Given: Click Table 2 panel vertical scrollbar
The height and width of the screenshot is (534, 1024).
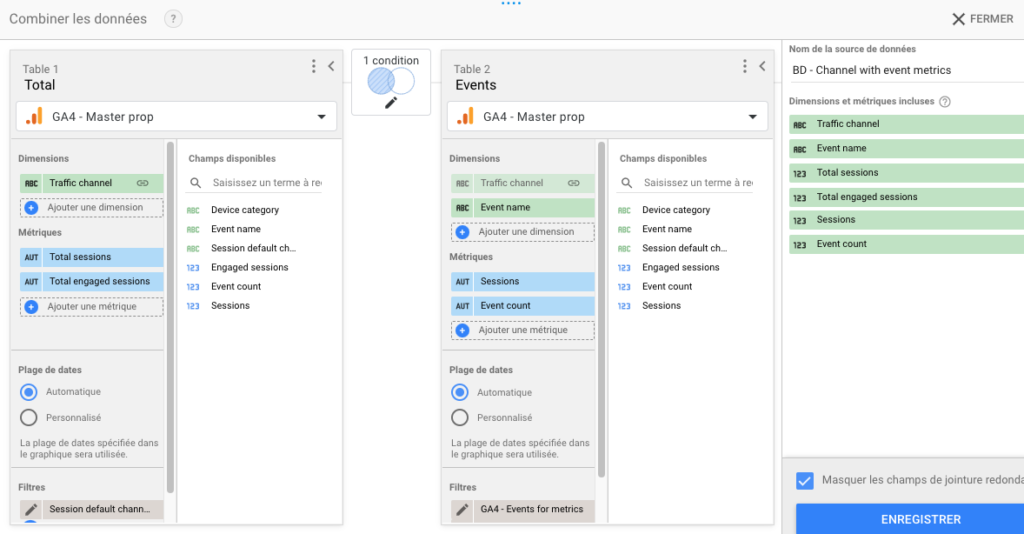Looking at the screenshot, I should 601,310.
